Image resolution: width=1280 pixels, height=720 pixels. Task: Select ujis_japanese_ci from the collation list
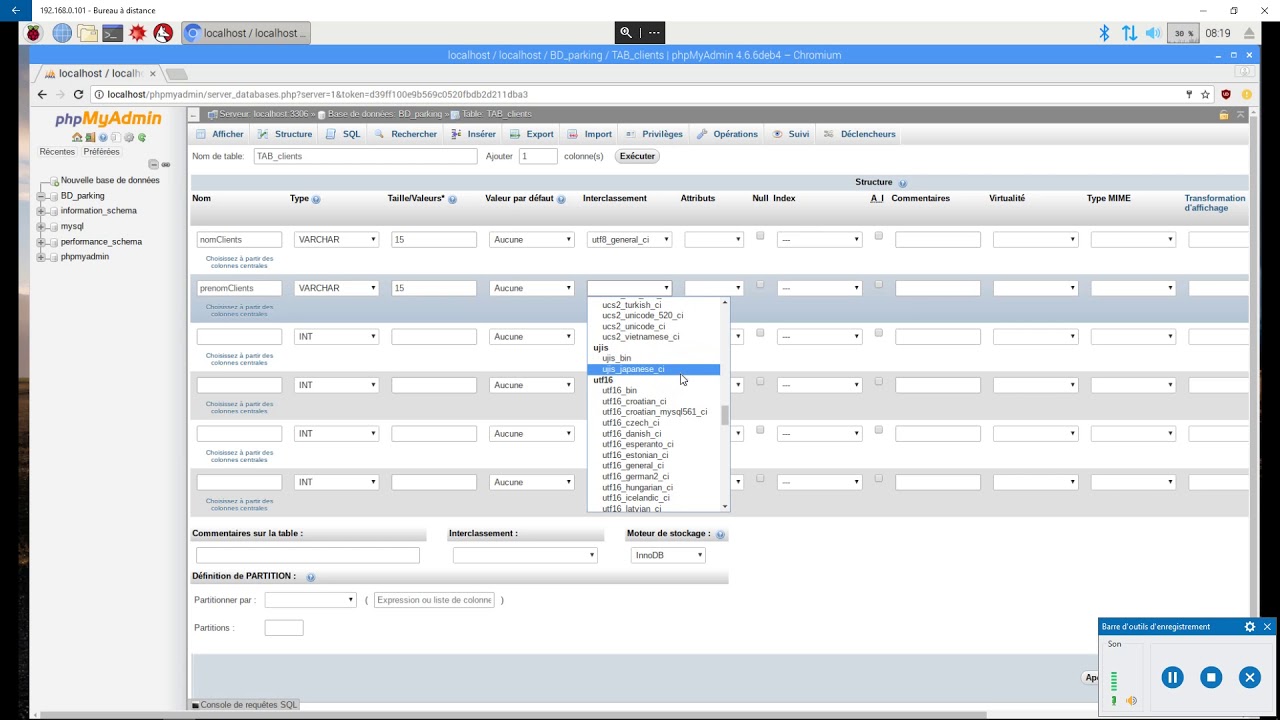click(634, 369)
